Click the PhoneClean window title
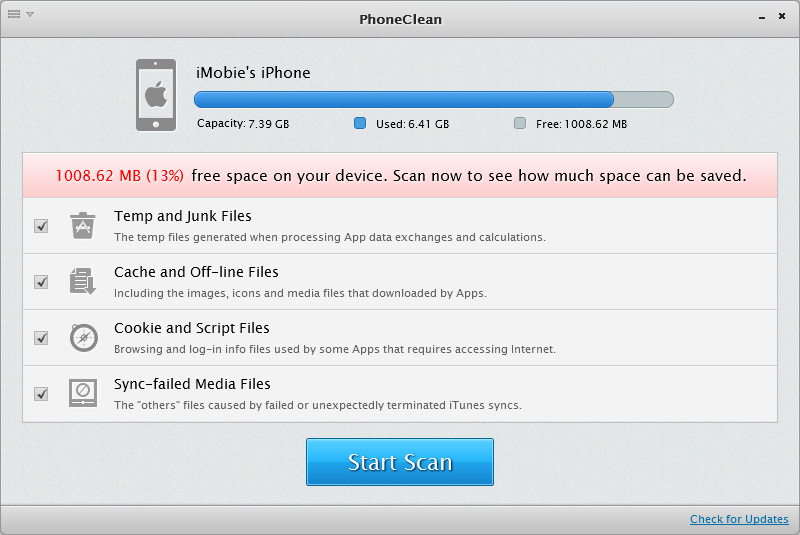Image resolution: width=800 pixels, height=535 pixels. click(x=401, y=19)
